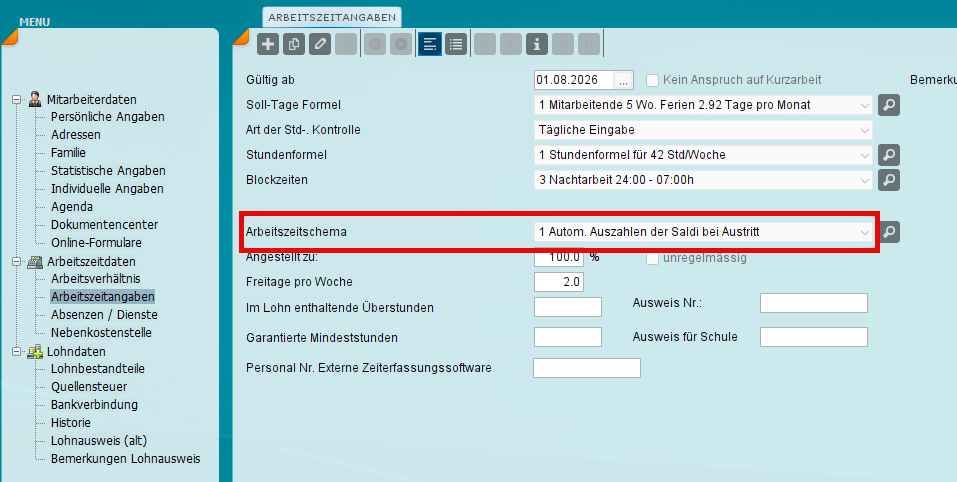Open Adressen in the menu tree

coord(76,135)
